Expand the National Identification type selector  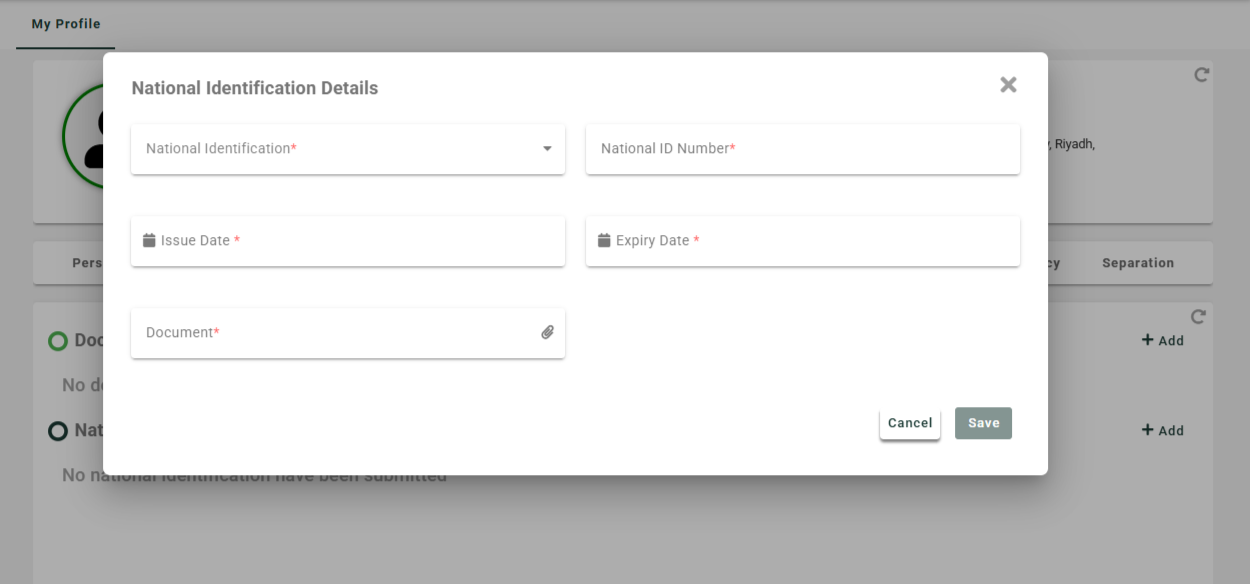pos(340,149)
